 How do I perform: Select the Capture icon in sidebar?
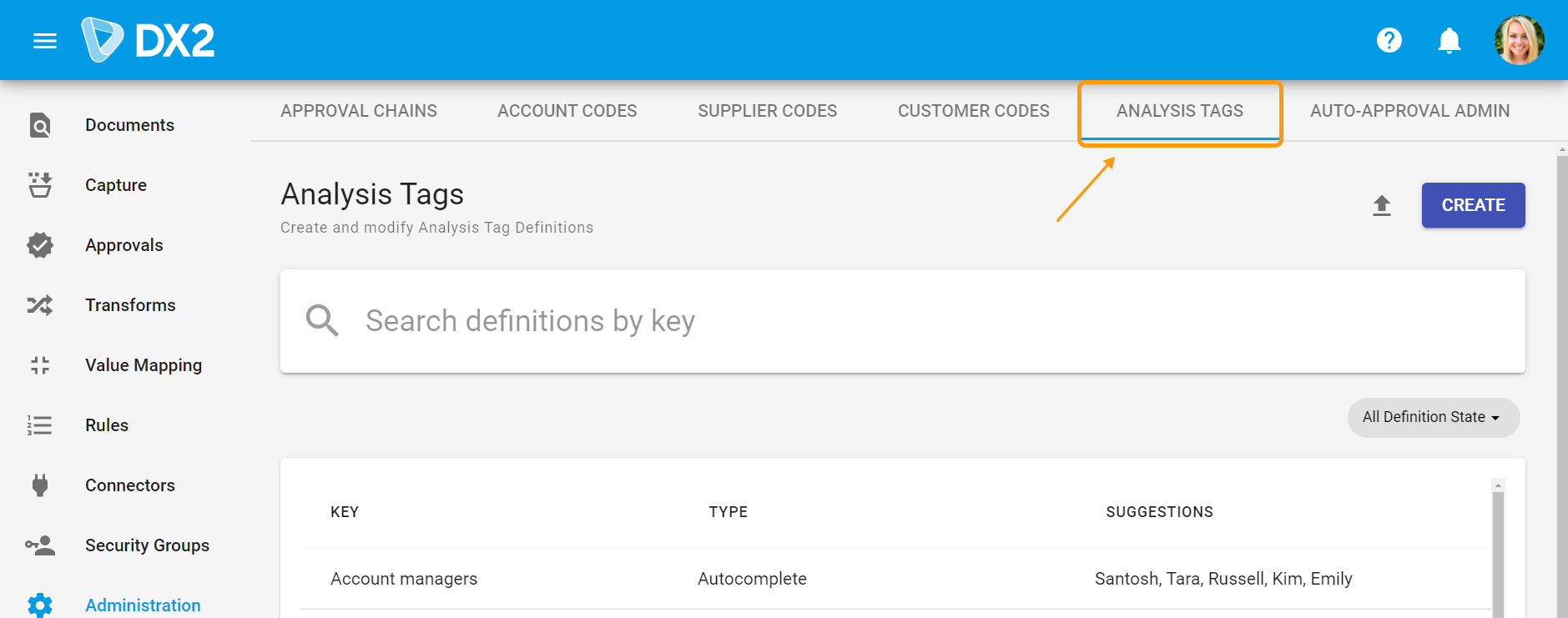pyautogui.click(x=39, y=184)
